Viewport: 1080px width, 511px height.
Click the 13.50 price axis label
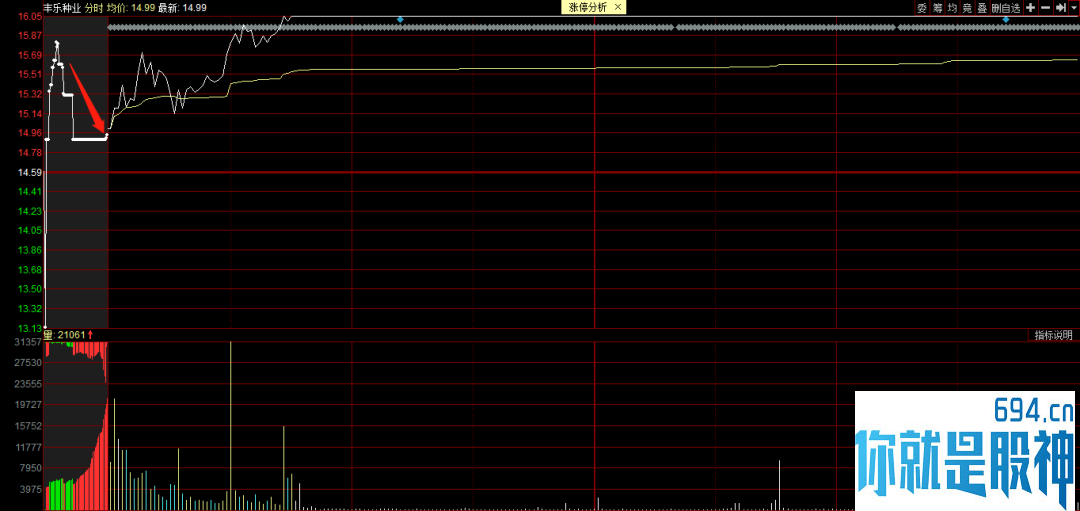point(32,289)
